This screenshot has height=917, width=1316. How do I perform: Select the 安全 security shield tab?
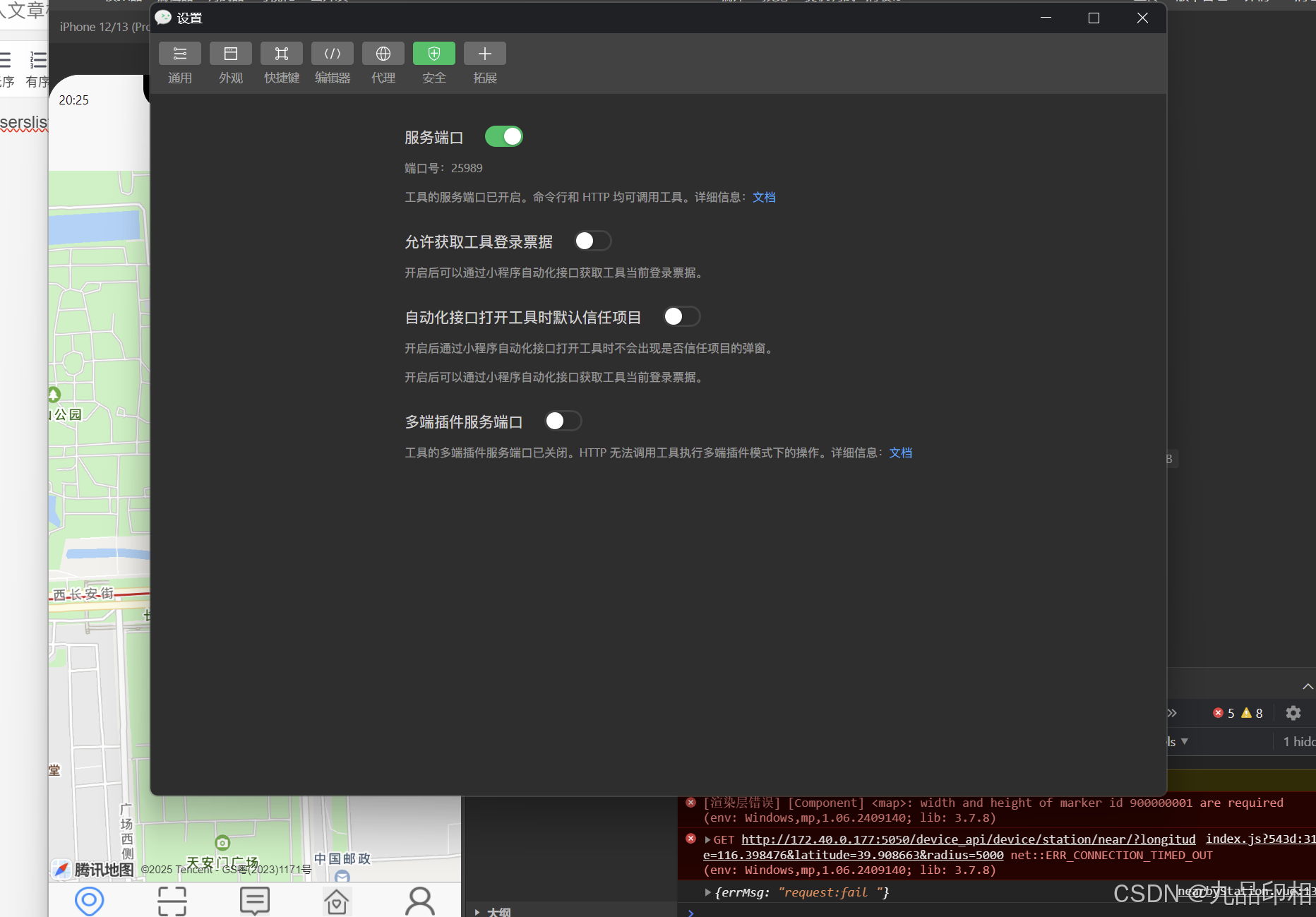coord(434,64)
